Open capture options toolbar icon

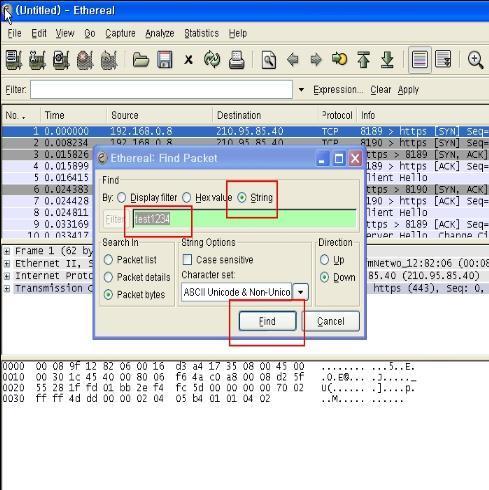(x=37, y=60)
